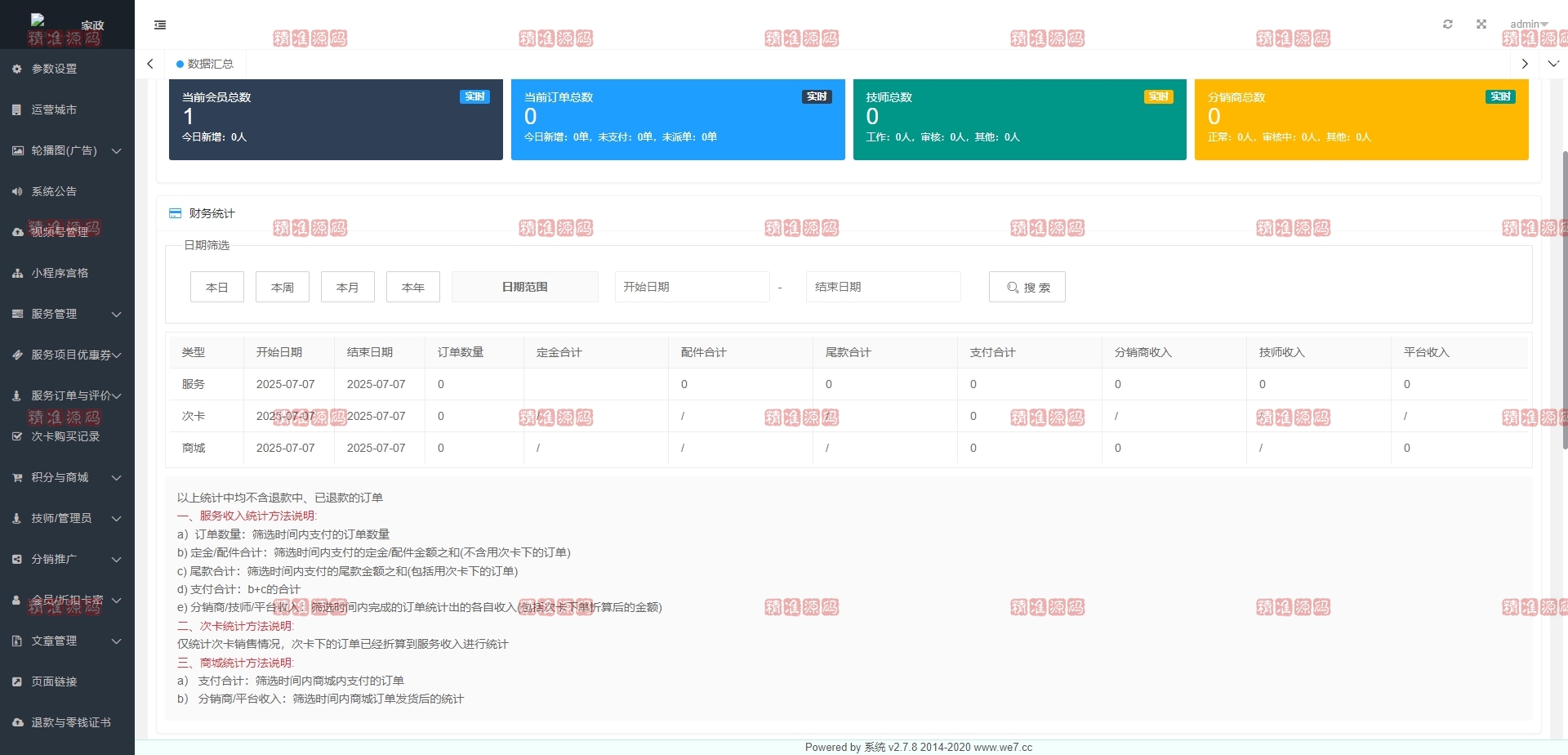Click the 分销商总数 card
Screen dimensions: 1568x755
(1361, 119)
